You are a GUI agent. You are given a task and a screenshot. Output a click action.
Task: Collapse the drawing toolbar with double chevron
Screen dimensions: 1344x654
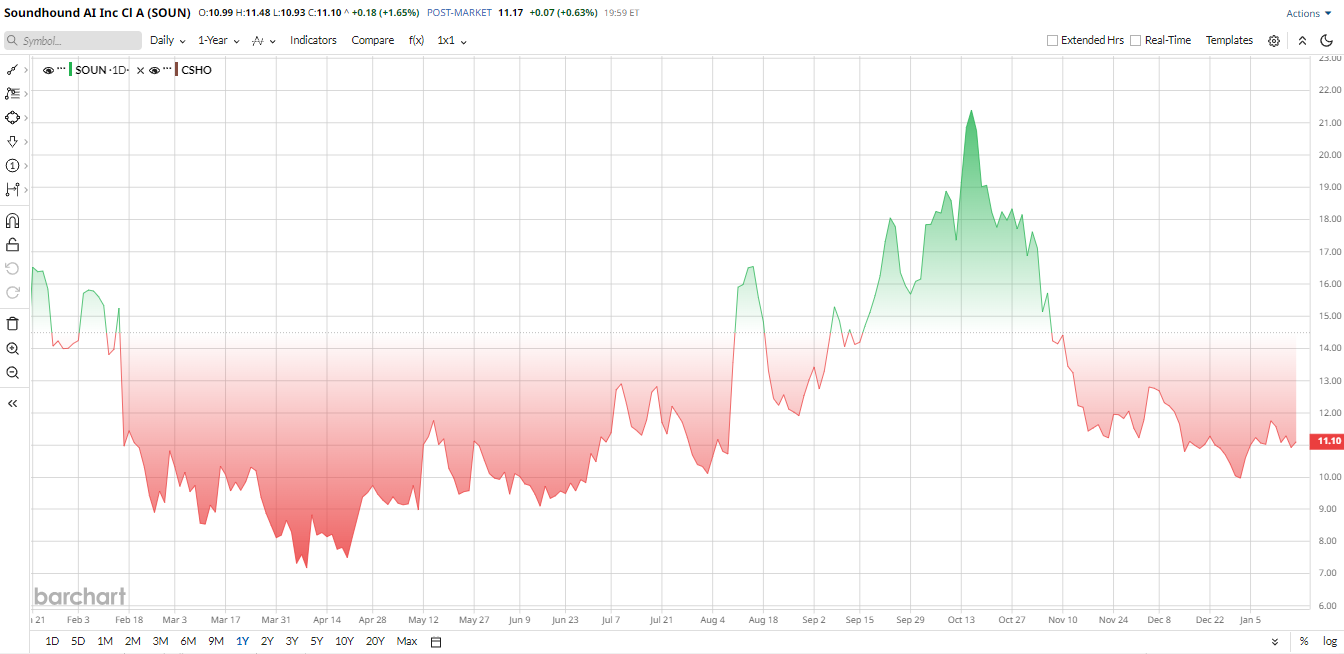coord(13,403)
